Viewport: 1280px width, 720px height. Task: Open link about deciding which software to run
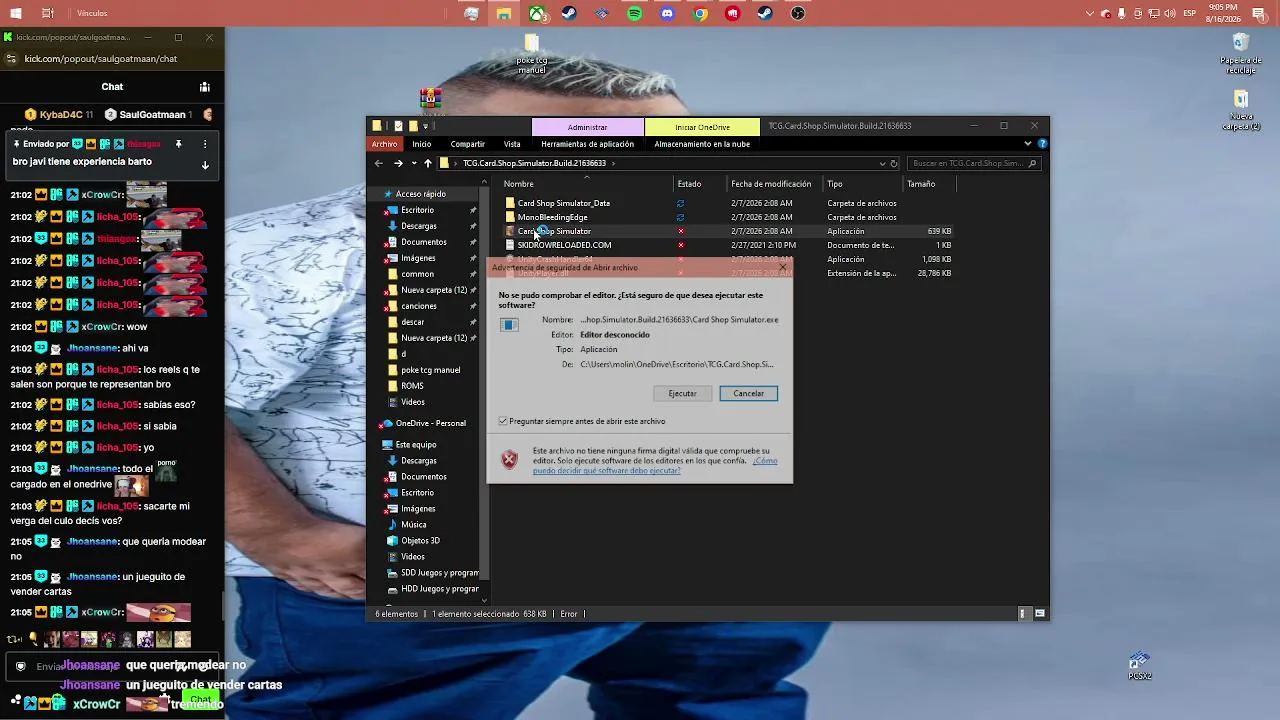pyautogui.click(x=655, y=466)
